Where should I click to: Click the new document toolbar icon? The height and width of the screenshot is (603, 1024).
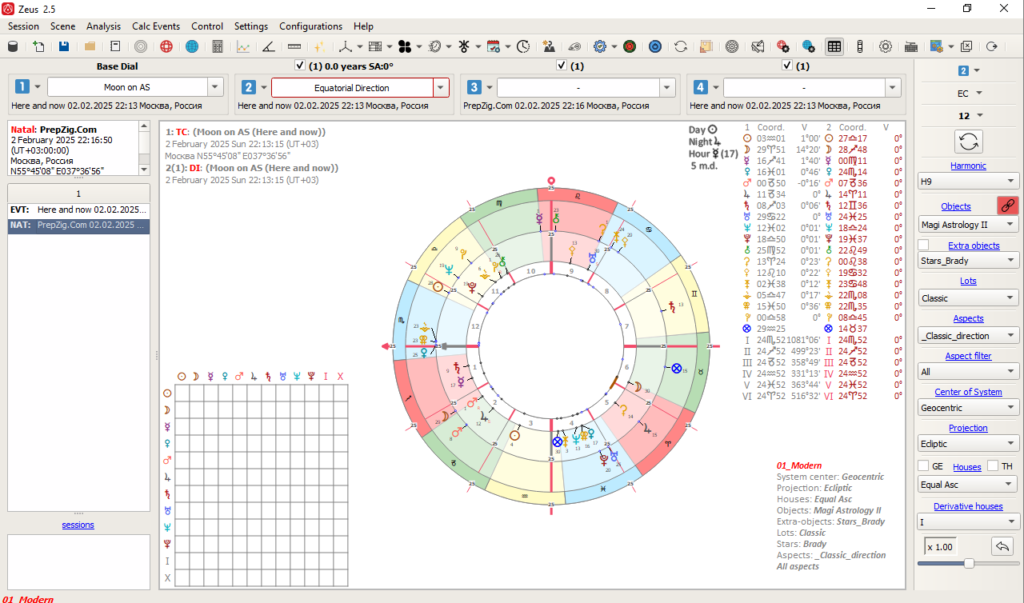point(39,46)
